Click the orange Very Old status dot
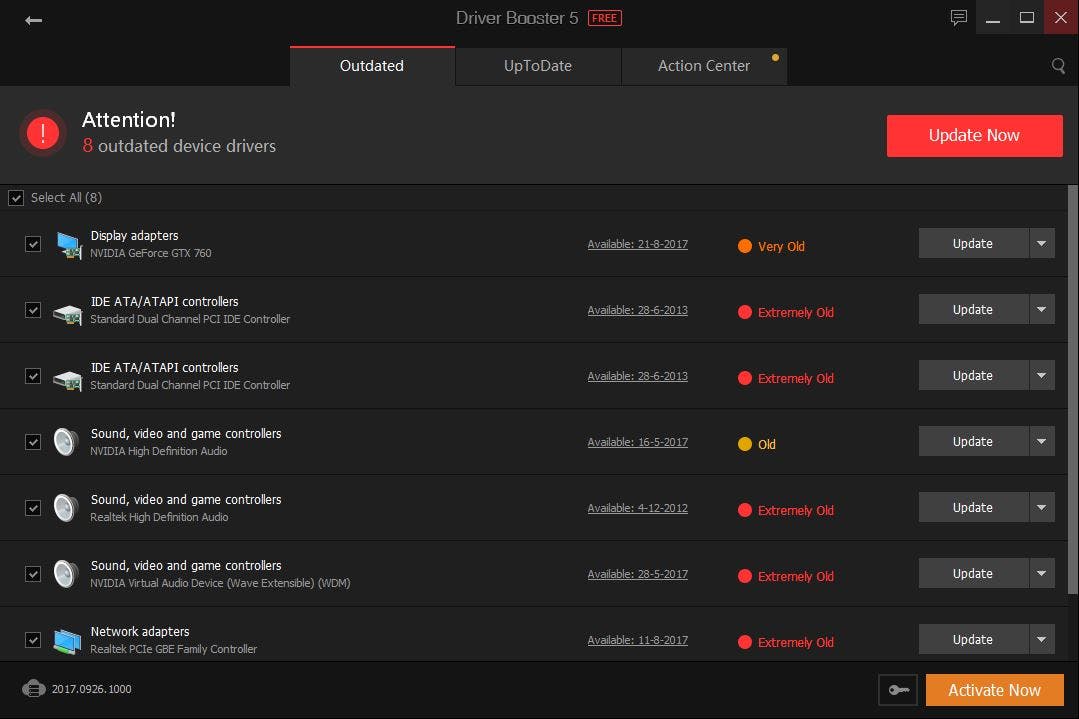 point(745,246)
